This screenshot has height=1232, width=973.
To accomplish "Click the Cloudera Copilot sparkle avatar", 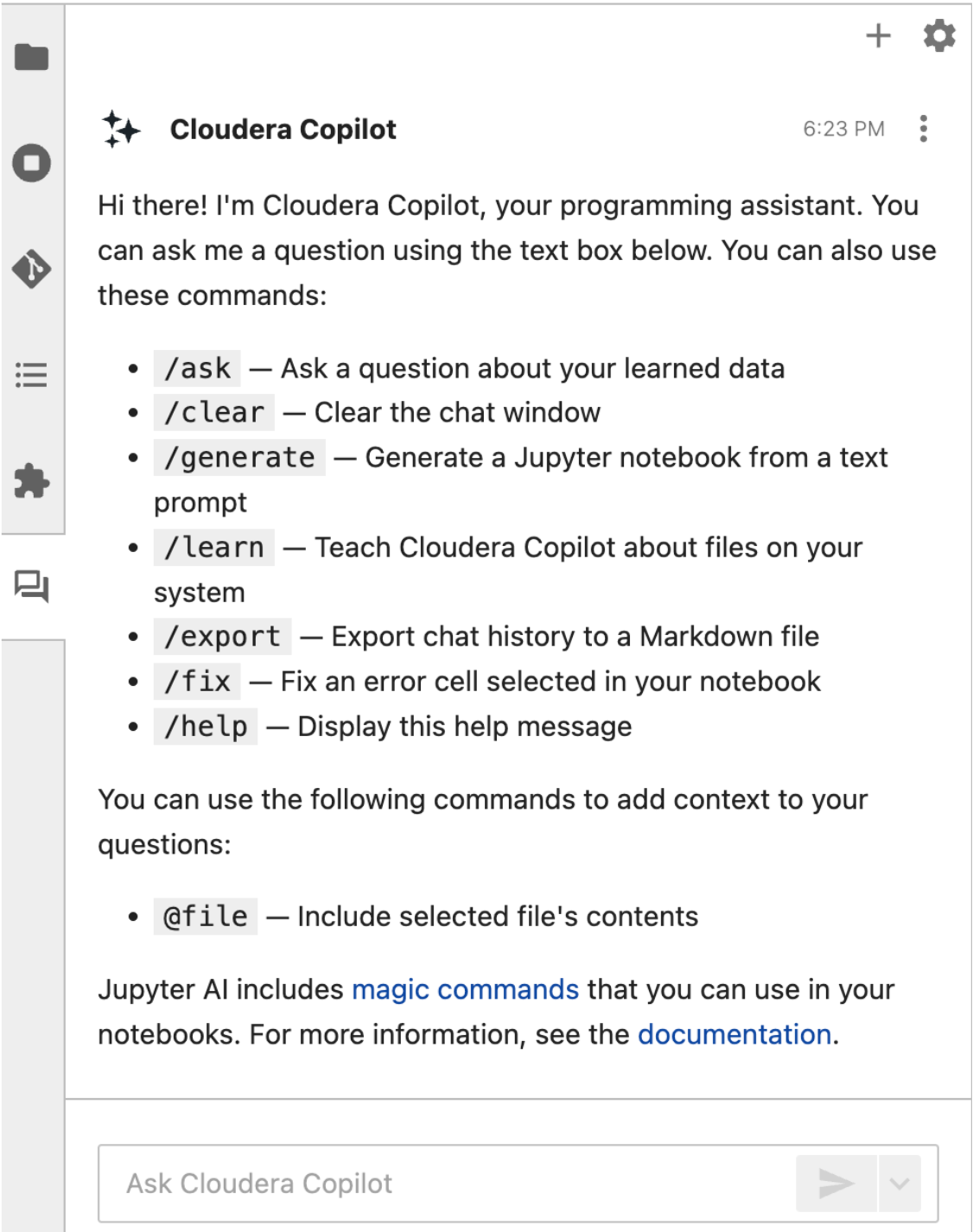I will (121, 130).
